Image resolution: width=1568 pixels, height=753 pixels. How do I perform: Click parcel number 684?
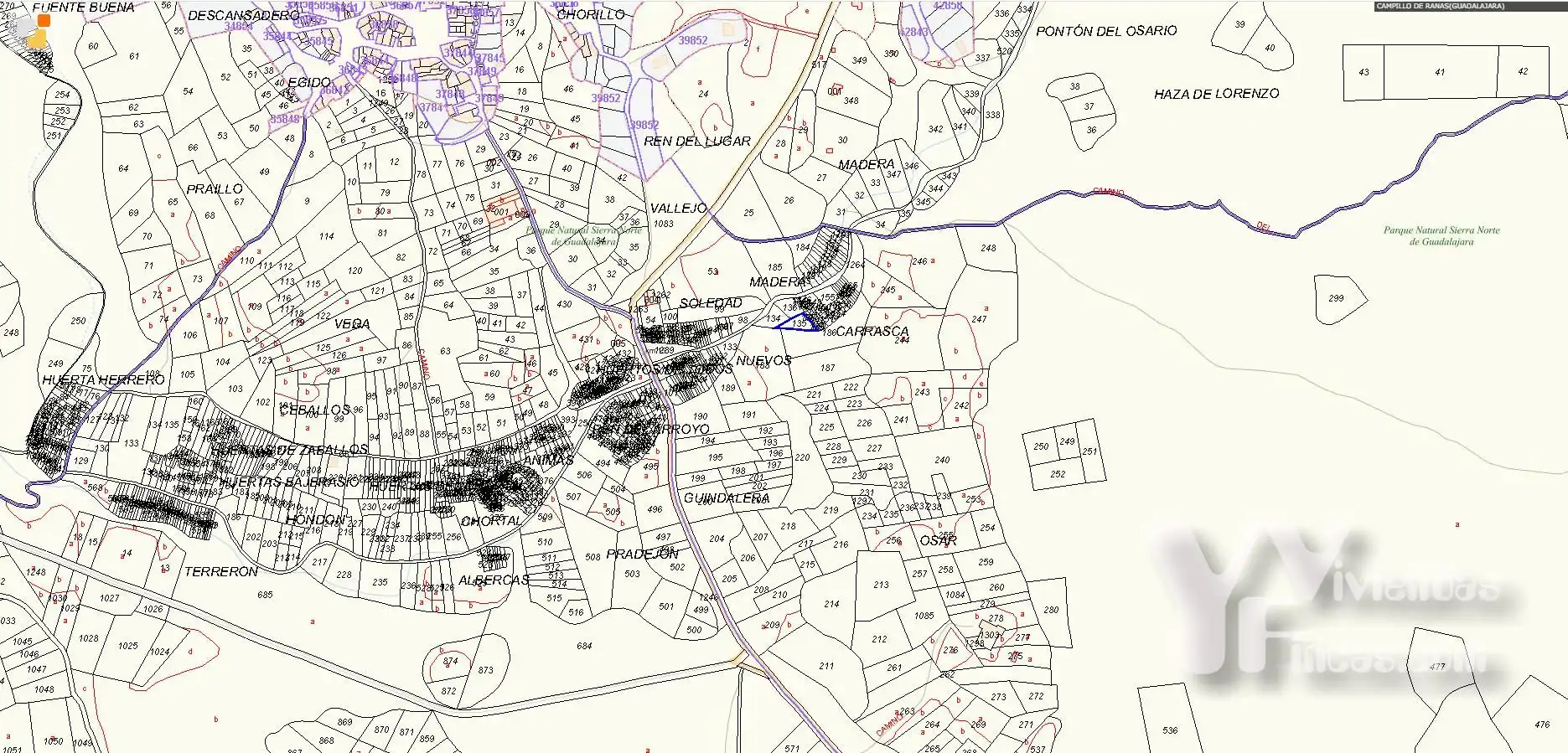(584, 646)
